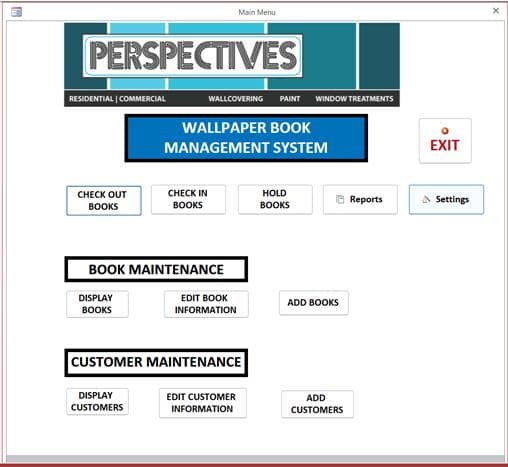This screenshot has width=508, height=467.
Task: Click the Add Customers button
Action: coord(317,404)
